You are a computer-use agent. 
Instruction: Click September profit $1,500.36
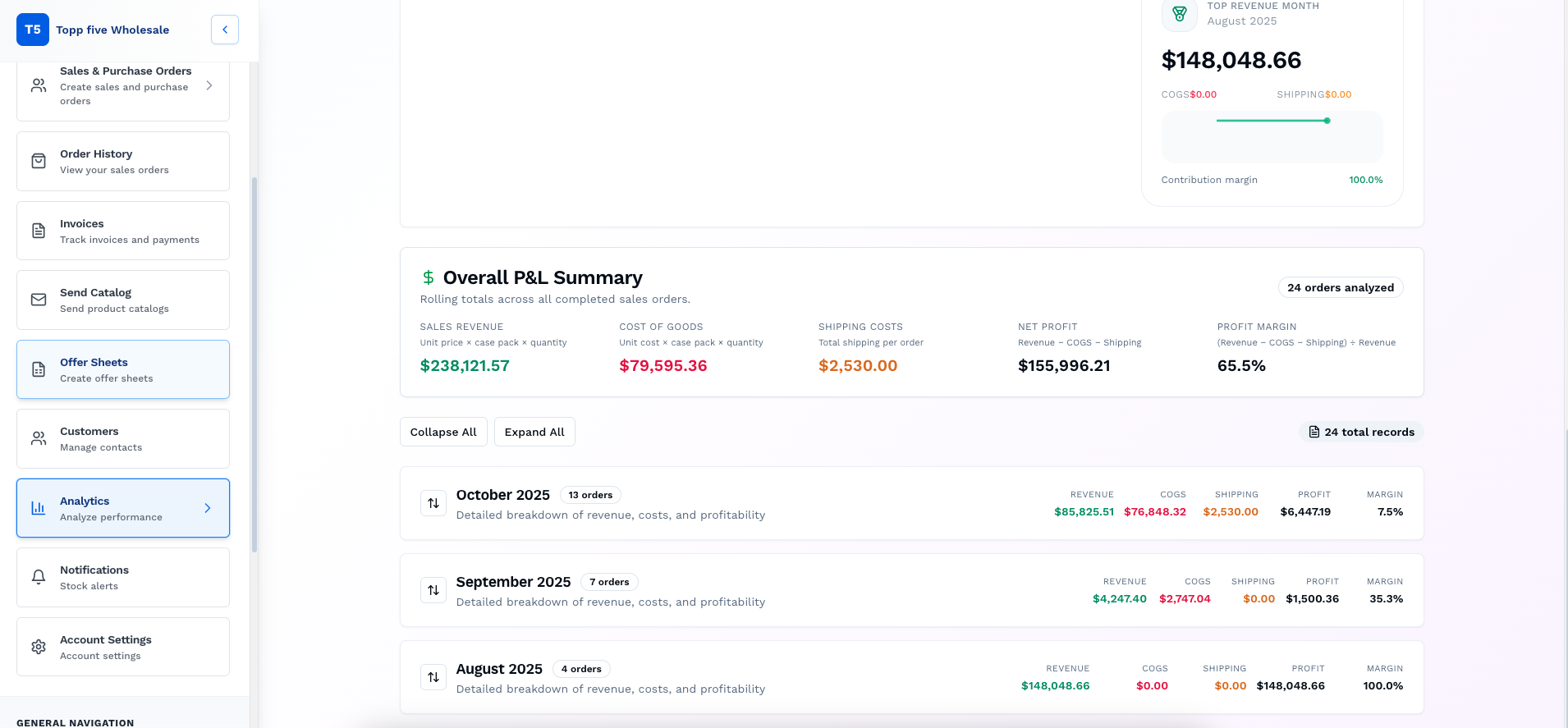click(1313, 598)
